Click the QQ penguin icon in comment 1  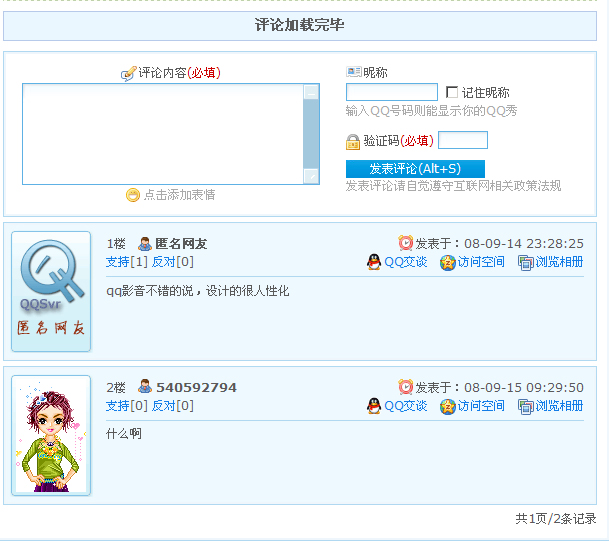[x=374, y=262]
